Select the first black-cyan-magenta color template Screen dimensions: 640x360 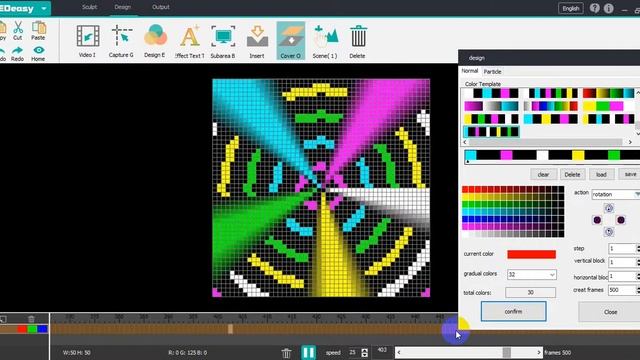point(491,93)
